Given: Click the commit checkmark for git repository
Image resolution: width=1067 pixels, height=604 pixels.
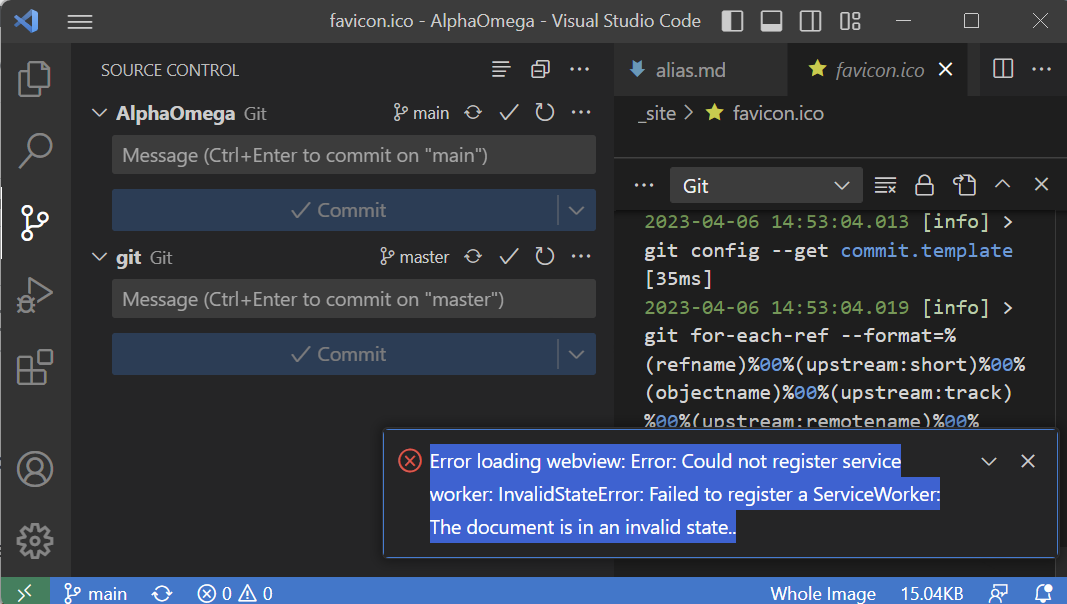Looking at the screenshot, I should click(509, 257).
